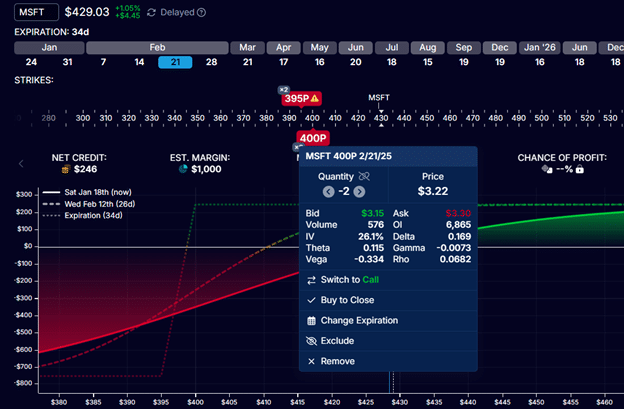Viewport: 624px width, 409px height.
Task: Click the IV 26.1% value
Action: tap(370, 236)
